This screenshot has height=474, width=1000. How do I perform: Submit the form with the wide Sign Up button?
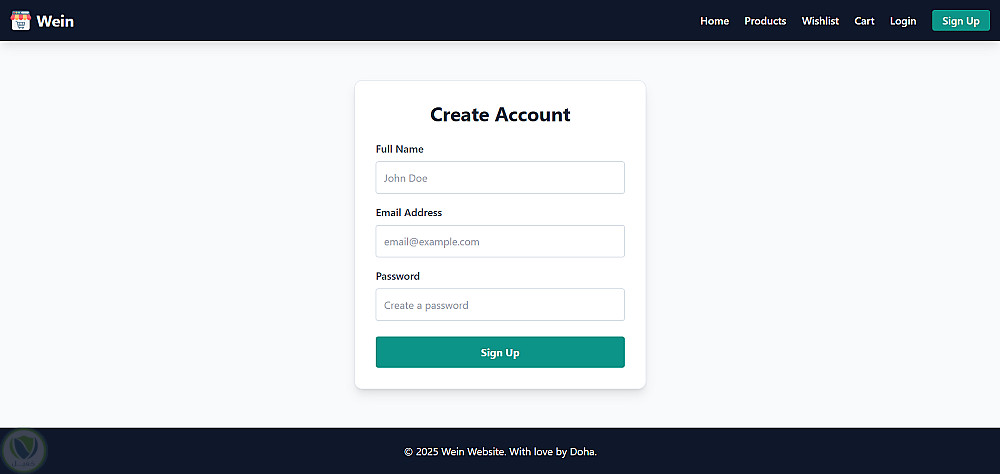click(500, 352)
